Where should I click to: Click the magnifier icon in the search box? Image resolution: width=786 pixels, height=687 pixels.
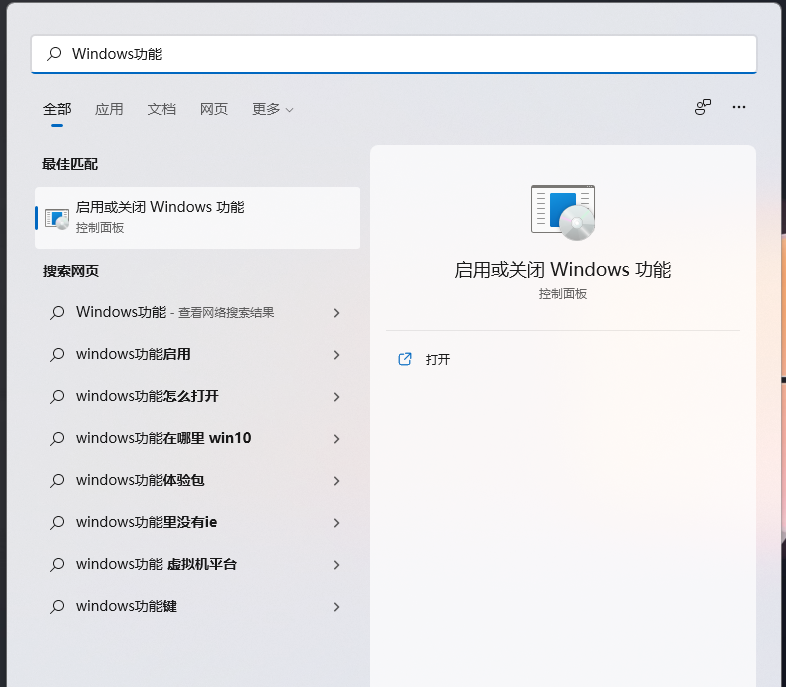(x=54, y=54)
